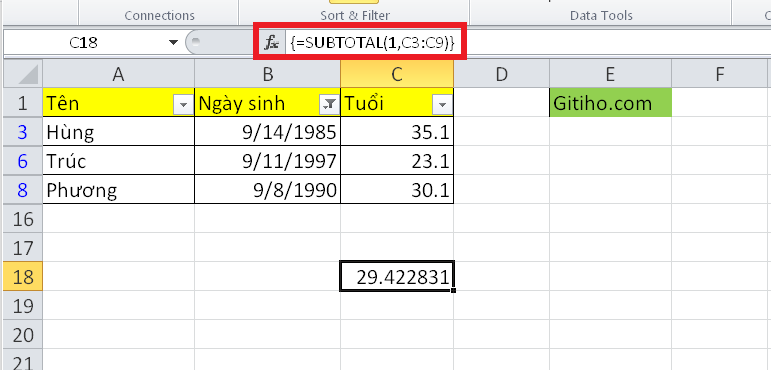Select row 16 header
This screenshot has width=771, height=370.
point(23,219)
